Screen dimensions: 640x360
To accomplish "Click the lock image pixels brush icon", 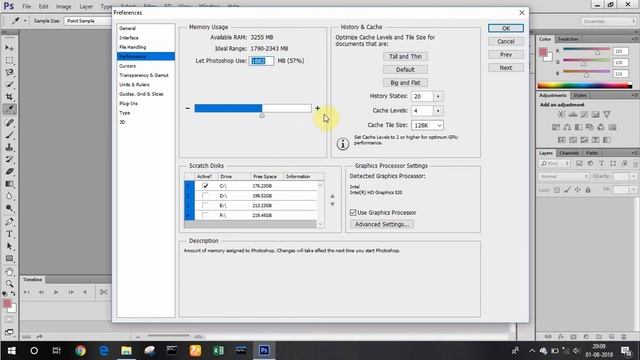I will coord(567,190).
